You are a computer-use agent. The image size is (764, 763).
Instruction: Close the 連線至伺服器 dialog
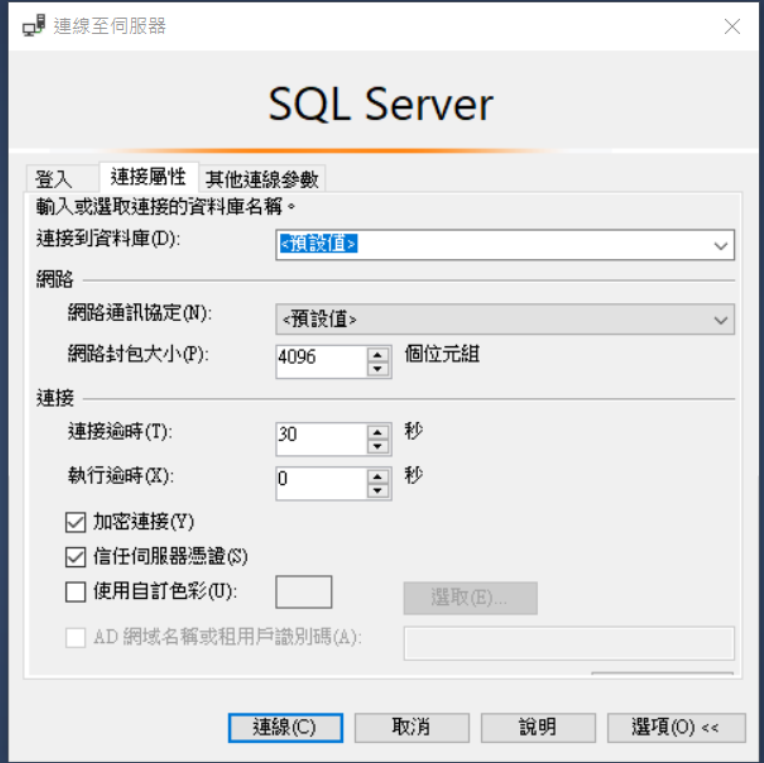(x=732, y=26)
